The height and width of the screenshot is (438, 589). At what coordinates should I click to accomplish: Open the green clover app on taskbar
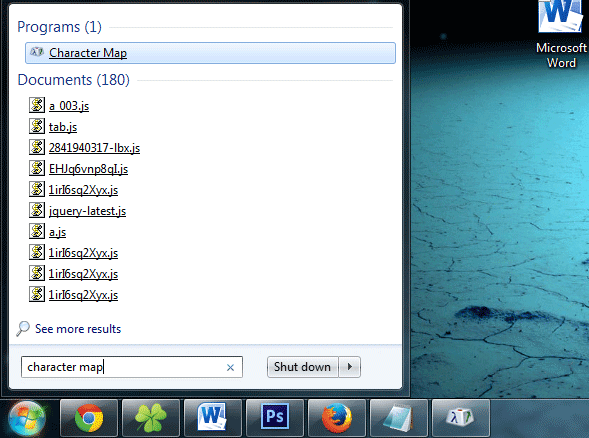pos(151,418)
